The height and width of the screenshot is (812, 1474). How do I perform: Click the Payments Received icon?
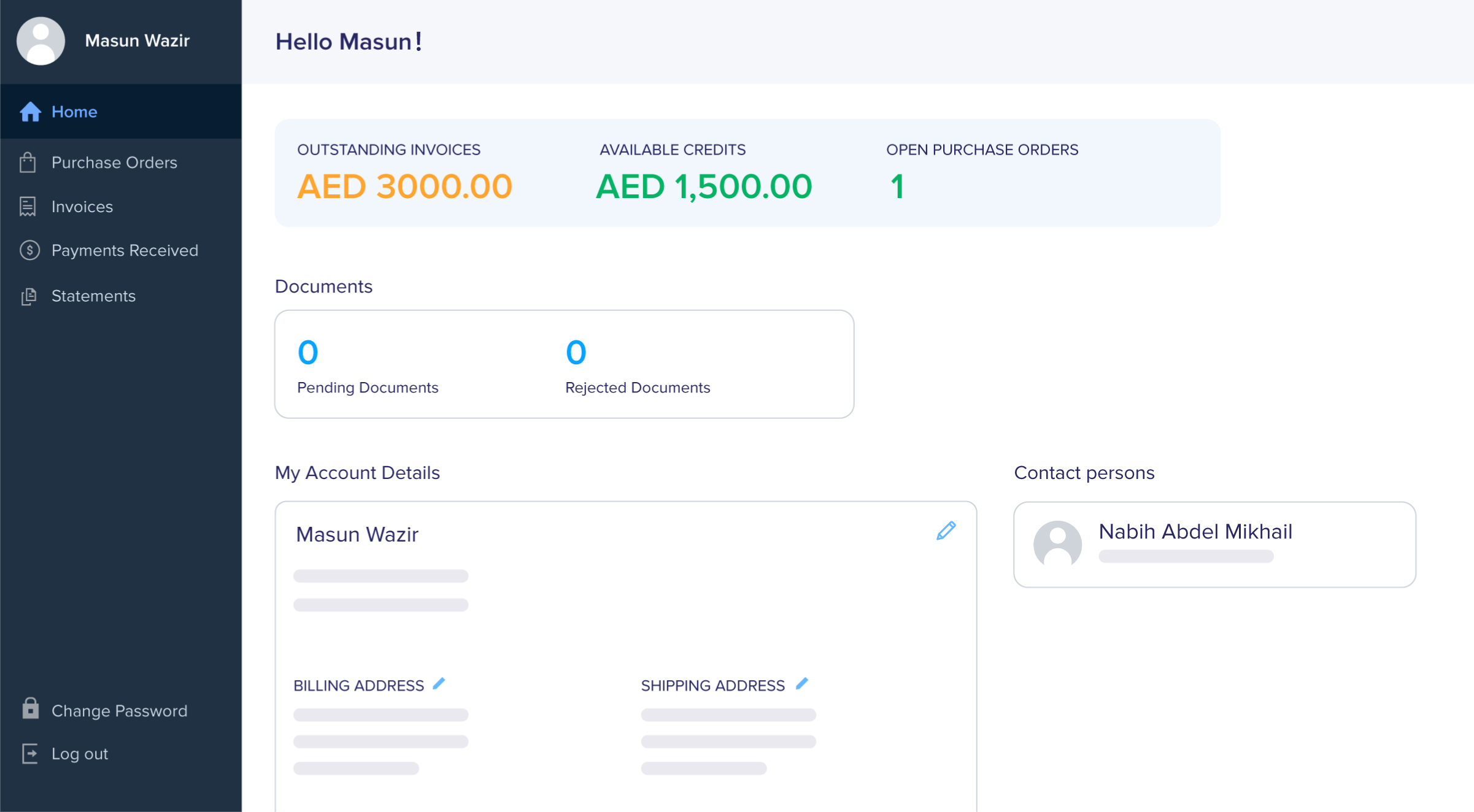click(29, 250)
